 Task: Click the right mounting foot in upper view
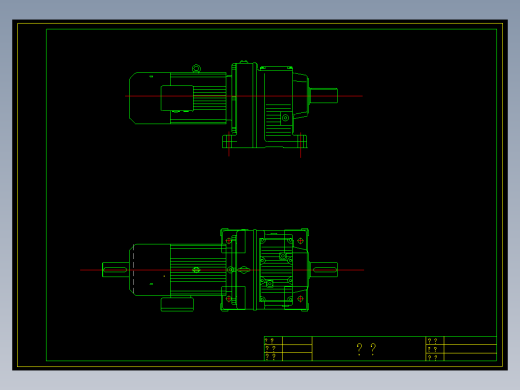coord(300,141)
